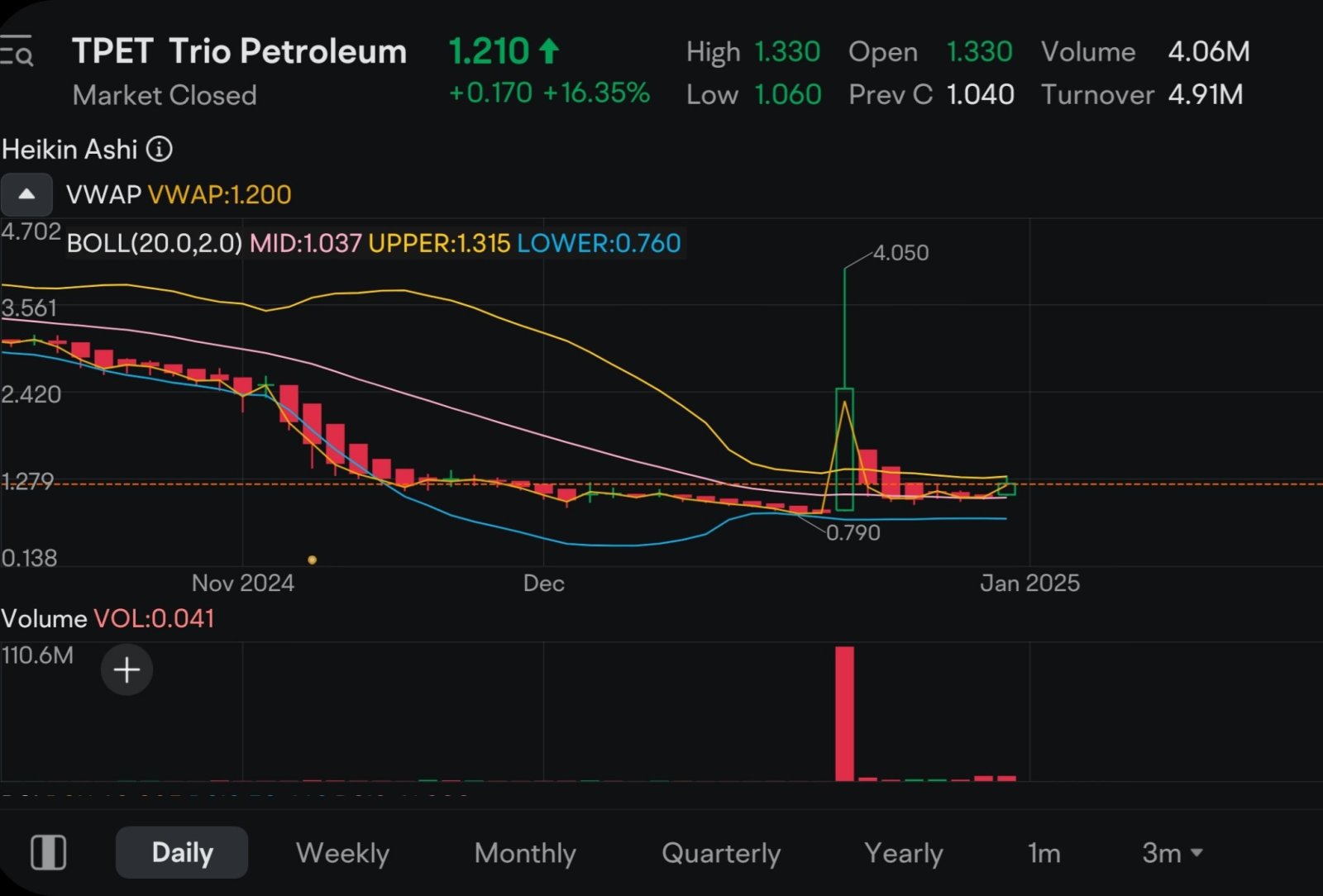The height and width of the screenshot is (896, 1323).
Task: Select the Daily timeframe tab
Action: (182, 852)
